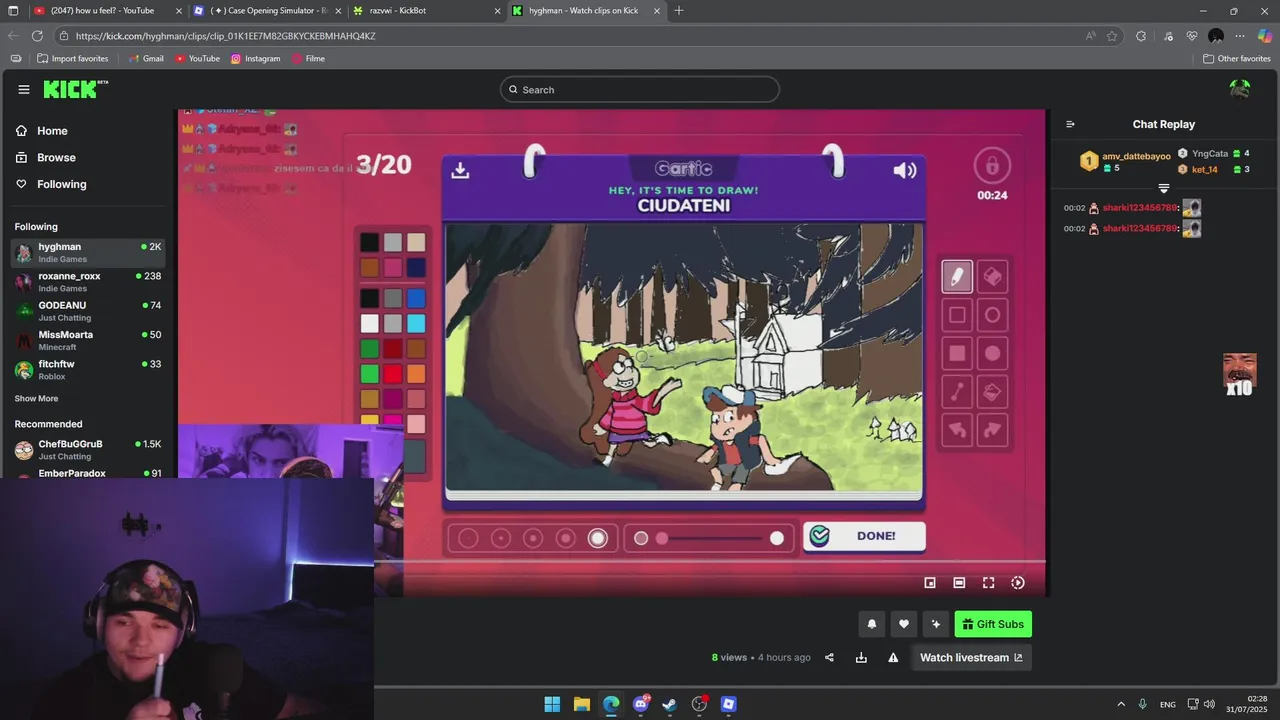Click the undo arrow in Gartic tools
1280x720 pixels.
tap(957, 430)
